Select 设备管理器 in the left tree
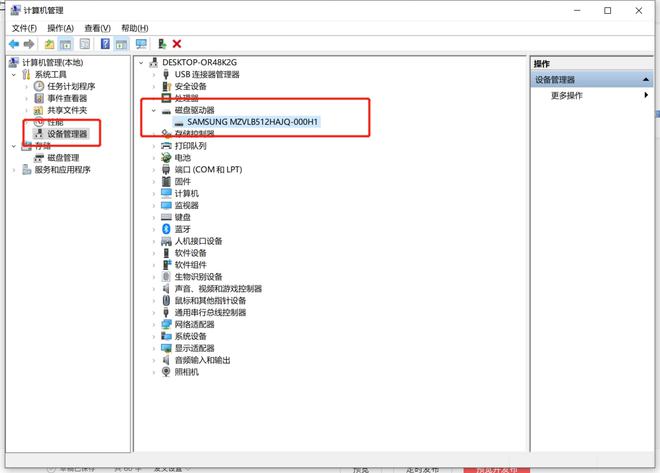 [x=67, y=134]
